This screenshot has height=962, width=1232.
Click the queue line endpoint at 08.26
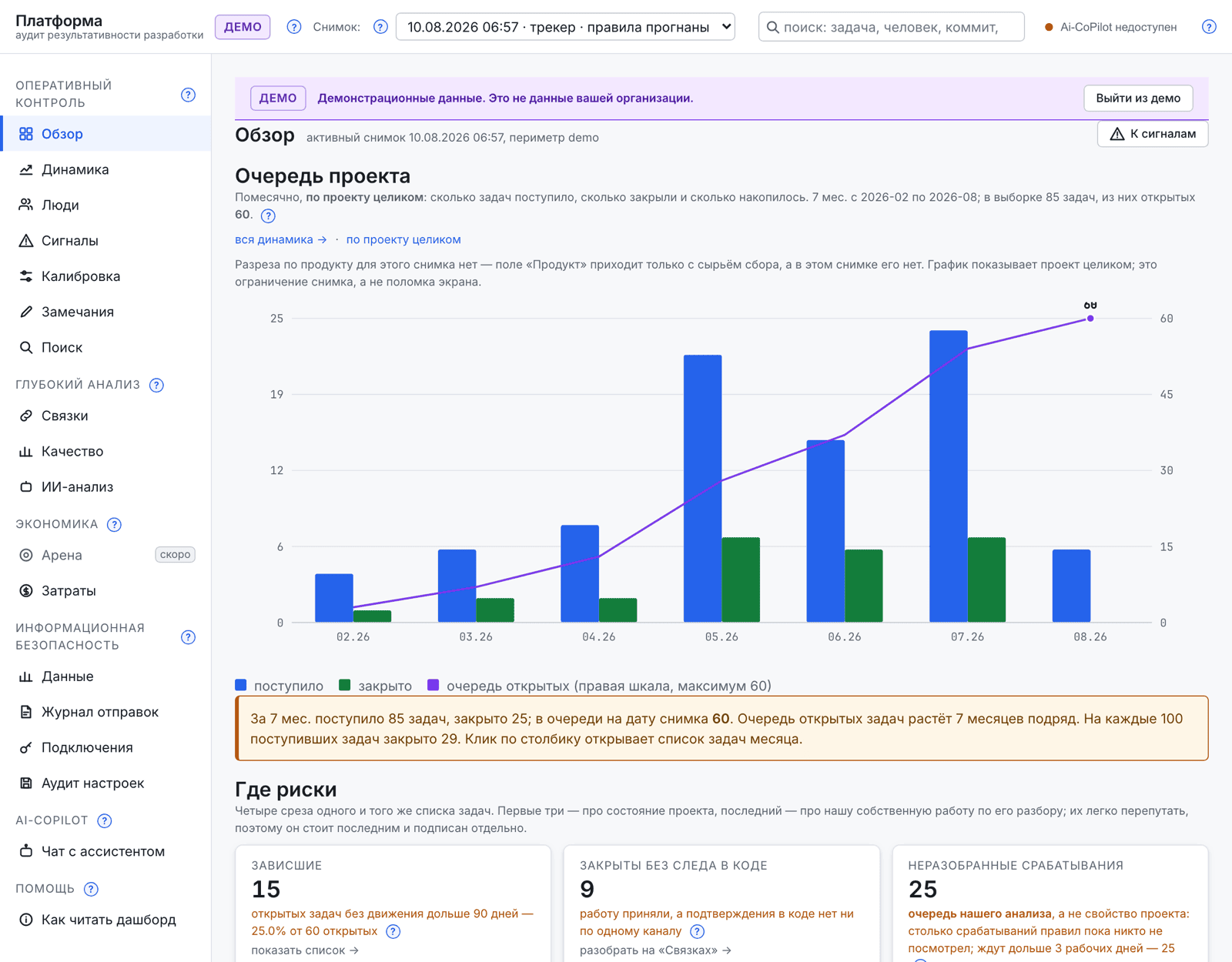[1090, 318]
